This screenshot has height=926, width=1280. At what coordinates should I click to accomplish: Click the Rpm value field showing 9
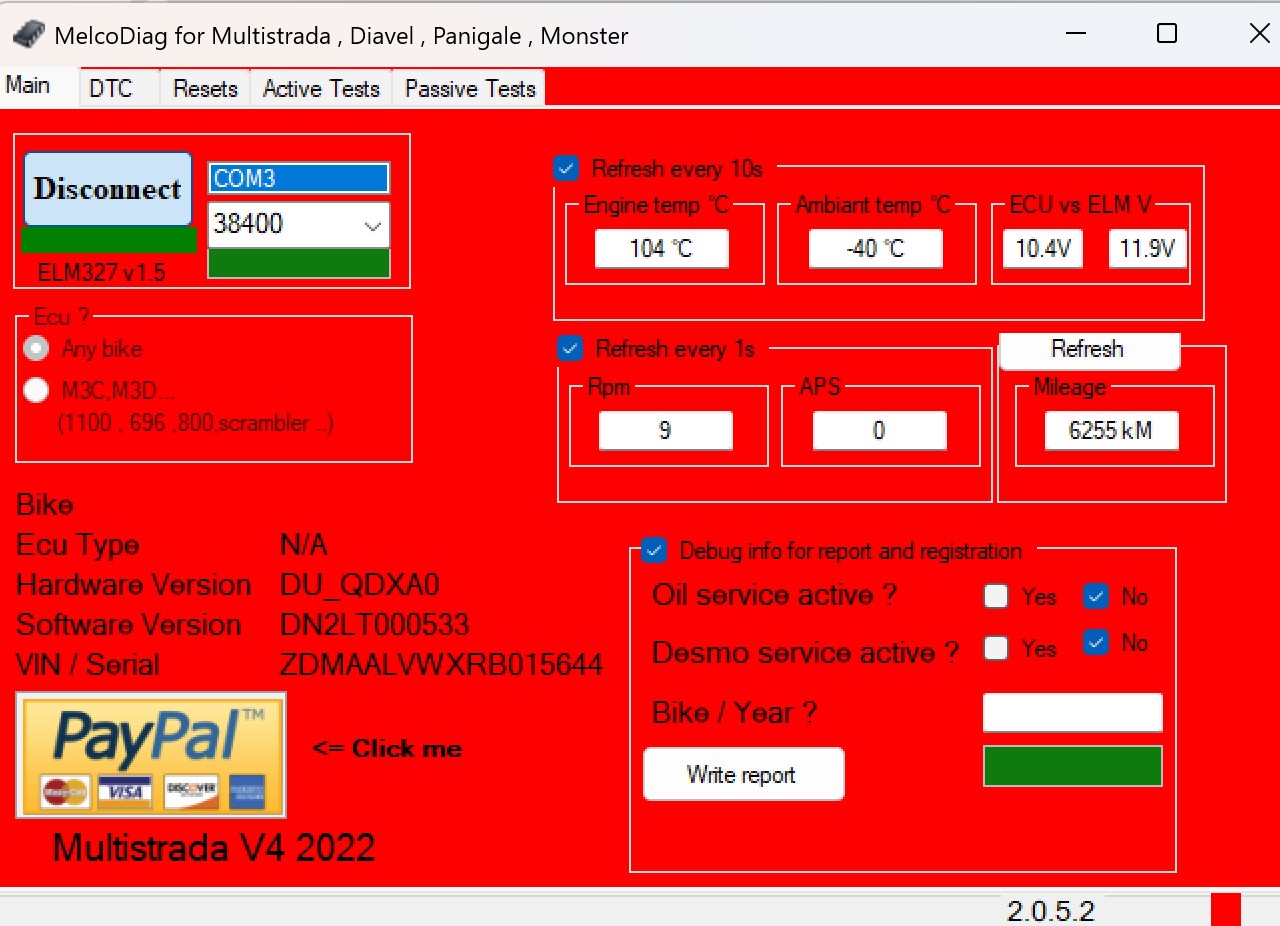665,430
